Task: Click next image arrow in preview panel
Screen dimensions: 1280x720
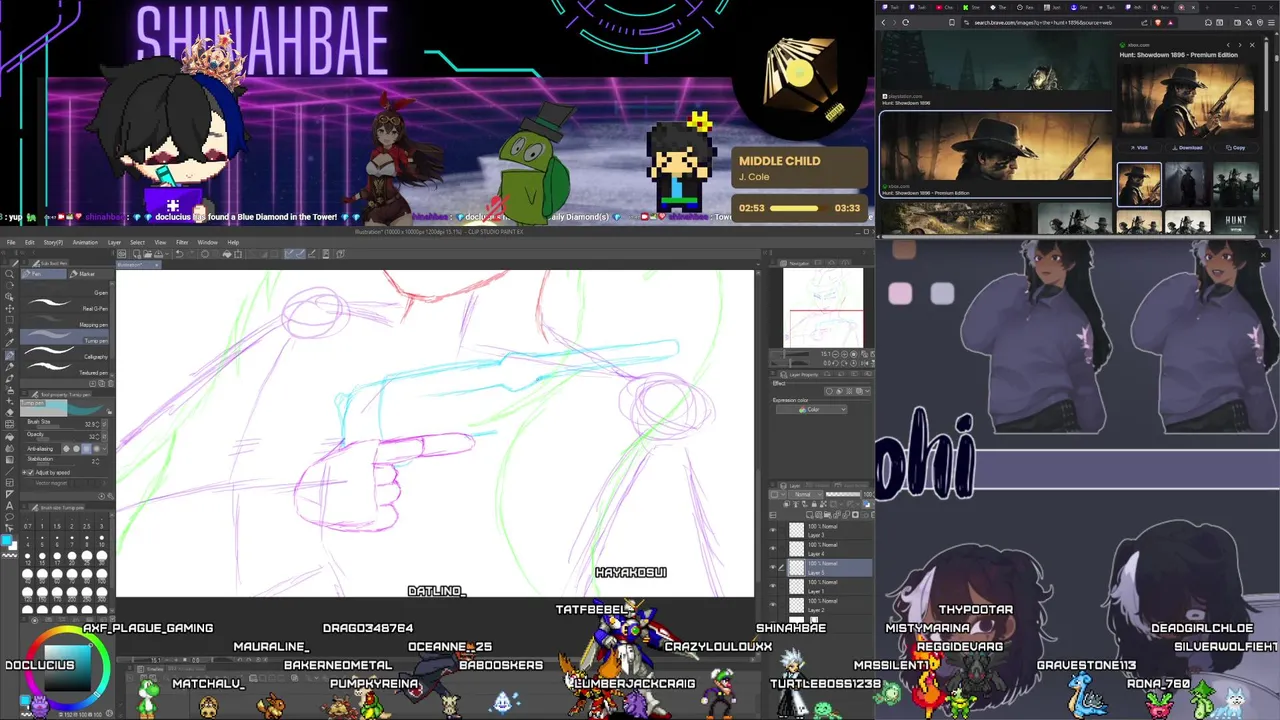Action: 1240,45
